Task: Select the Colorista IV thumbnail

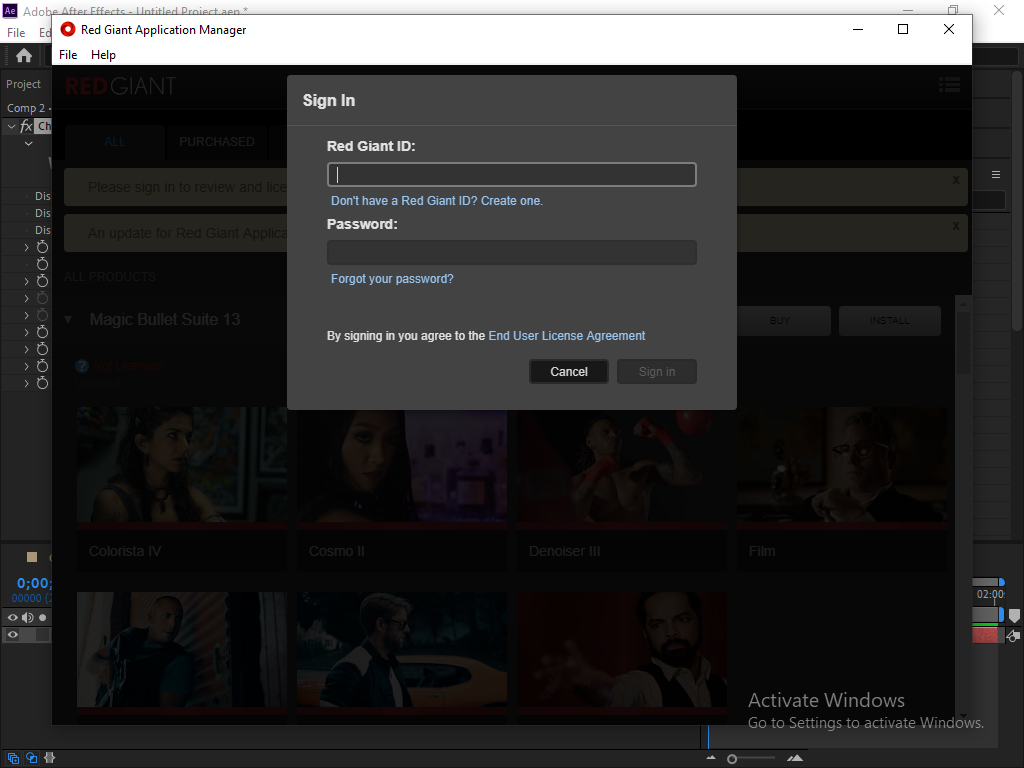Action: (182, 465)
